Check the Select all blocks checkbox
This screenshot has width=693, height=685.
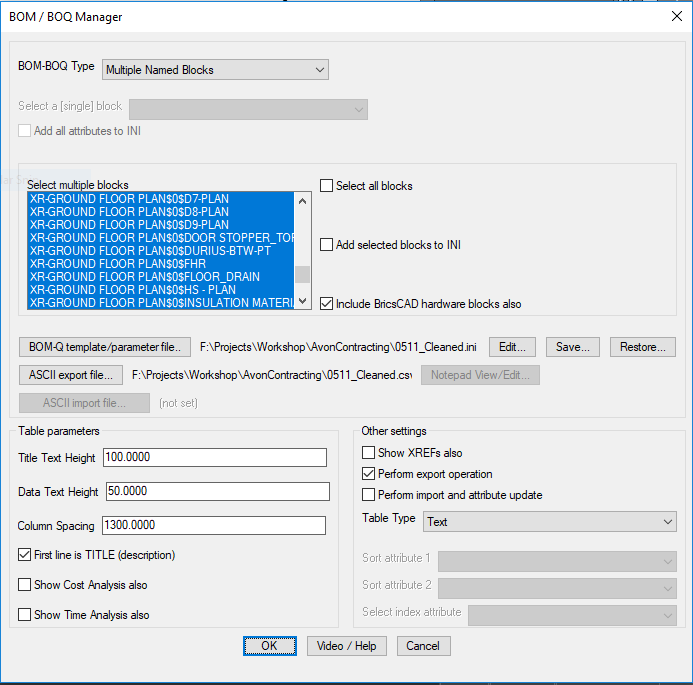(x=327, y=186)
